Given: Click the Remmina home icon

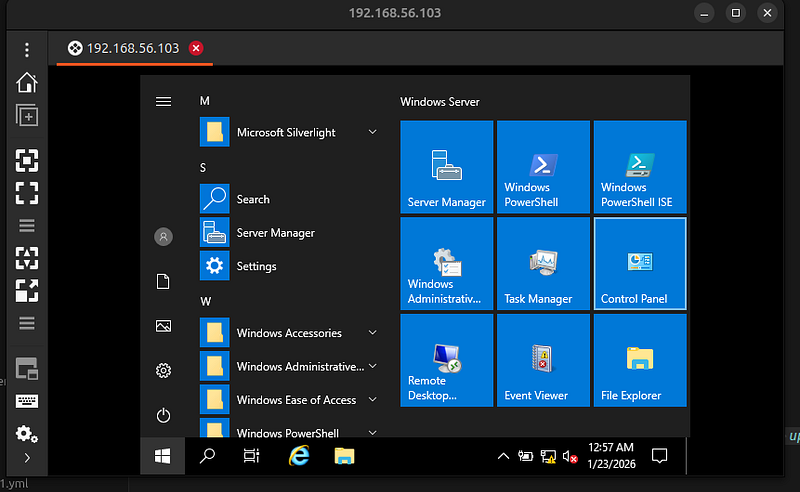Looking at the screenshot, I should coord(27,83).
